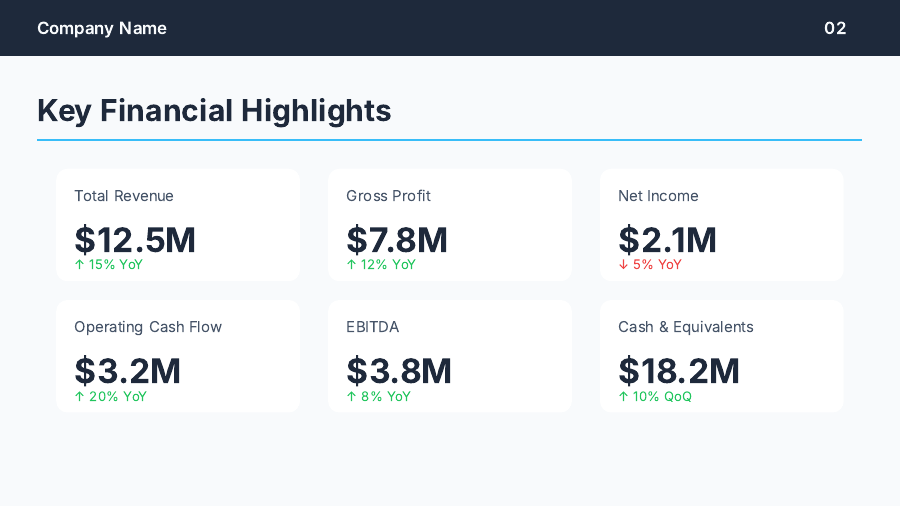The width and height of the screenshot is (900, 507).
Task: Click the $7.8M gross profit value
Action: pos(397,240)
